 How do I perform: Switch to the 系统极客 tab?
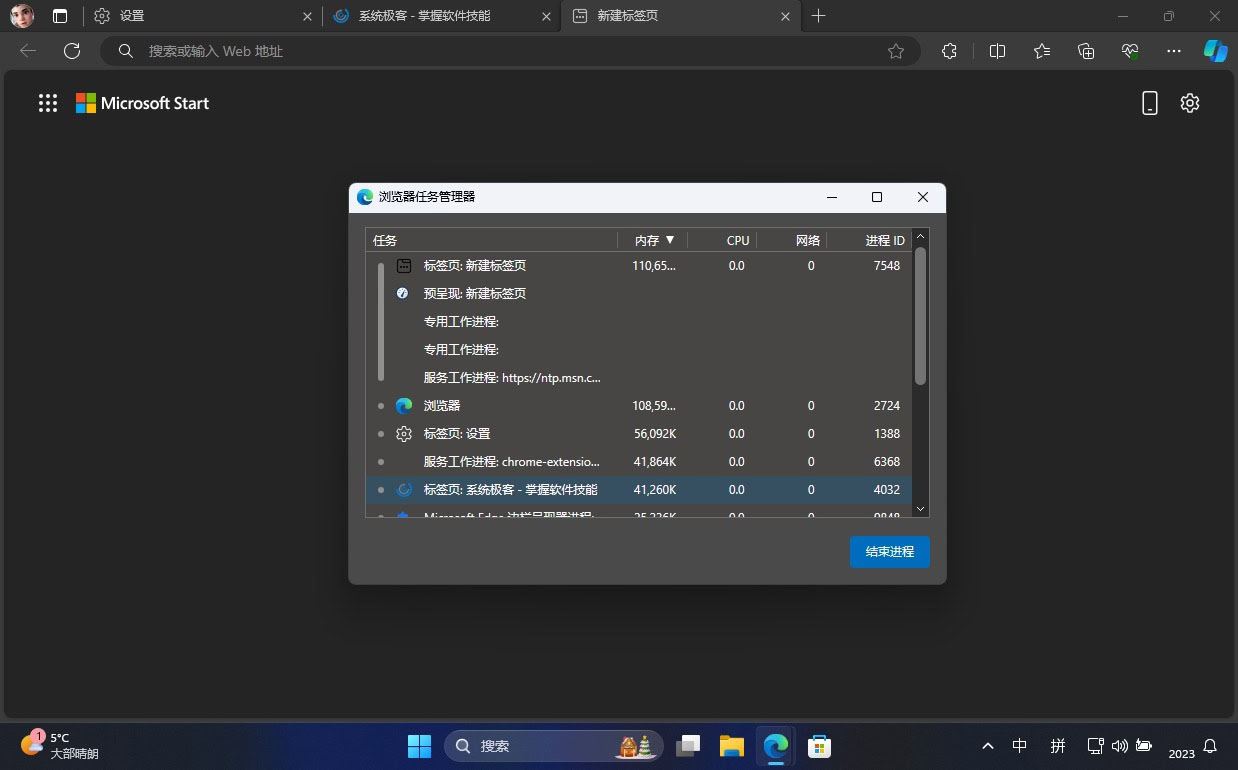point(442,16)
